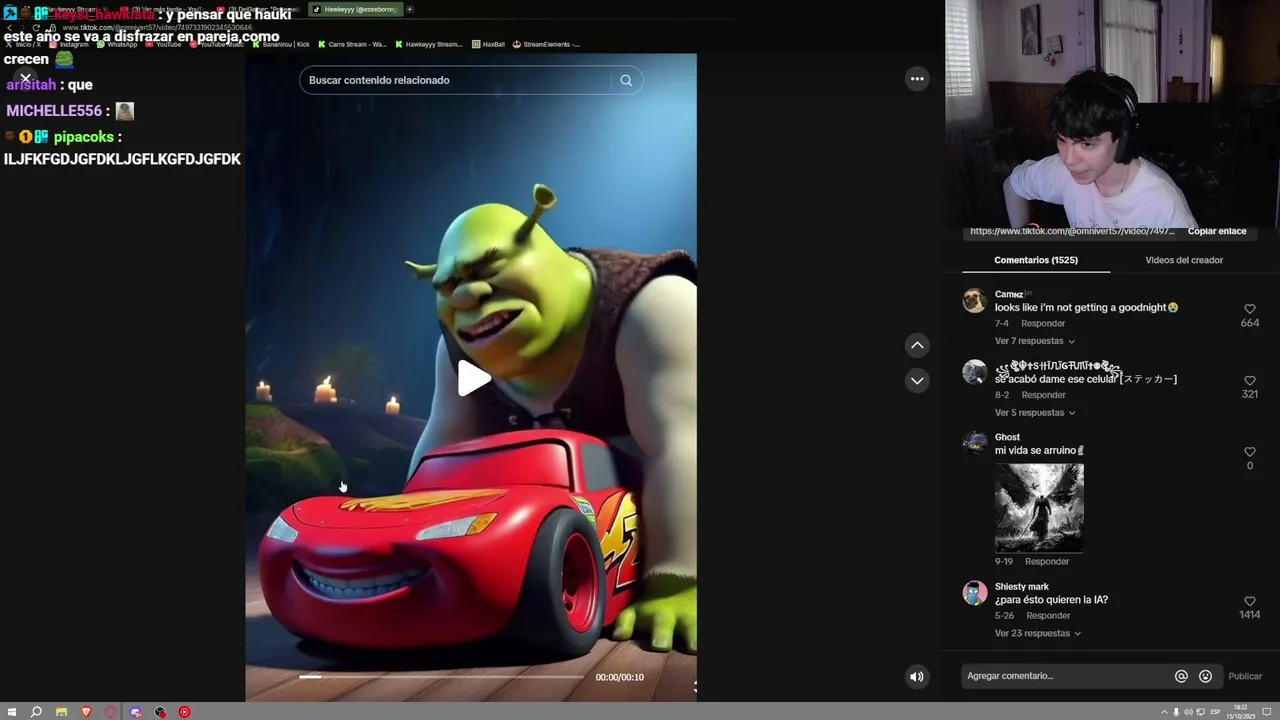Viewport: 1280px width, 720px height.
Task: Click the ESP language indicator
Action: coord(1215,712)
